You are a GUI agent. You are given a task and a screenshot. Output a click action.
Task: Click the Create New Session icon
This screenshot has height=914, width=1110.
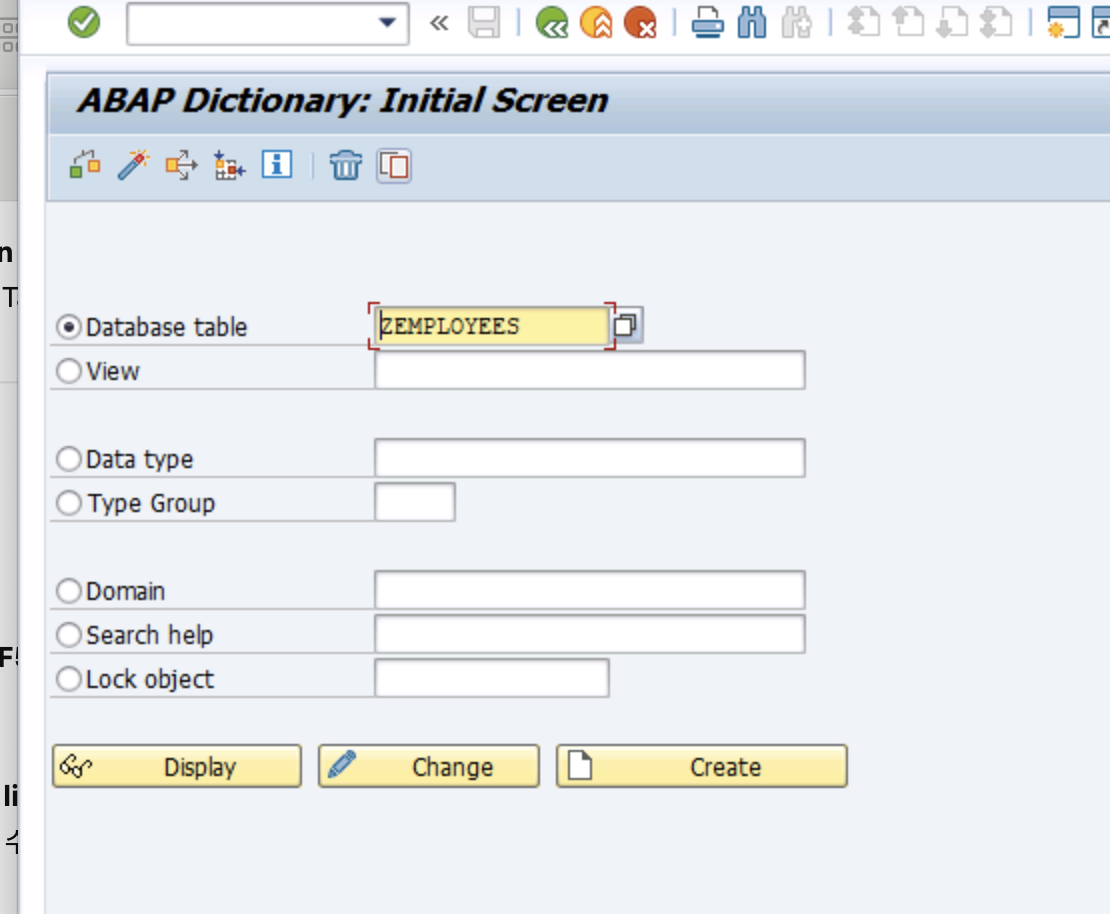click(x=1063, y=23)
